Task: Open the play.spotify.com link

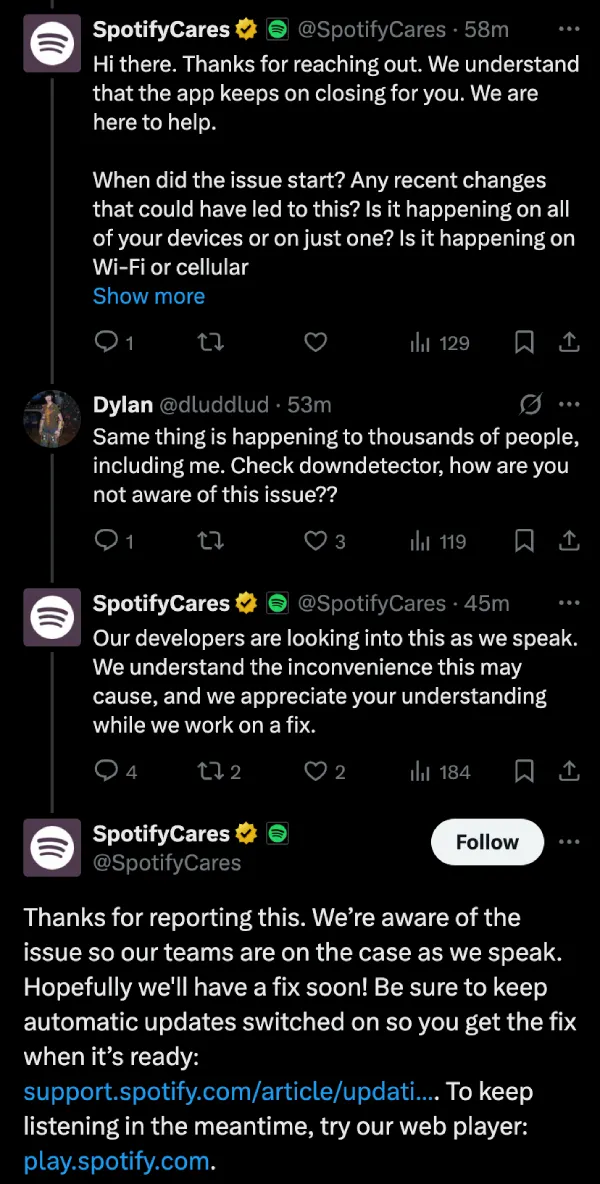Action: point(115,1161)
